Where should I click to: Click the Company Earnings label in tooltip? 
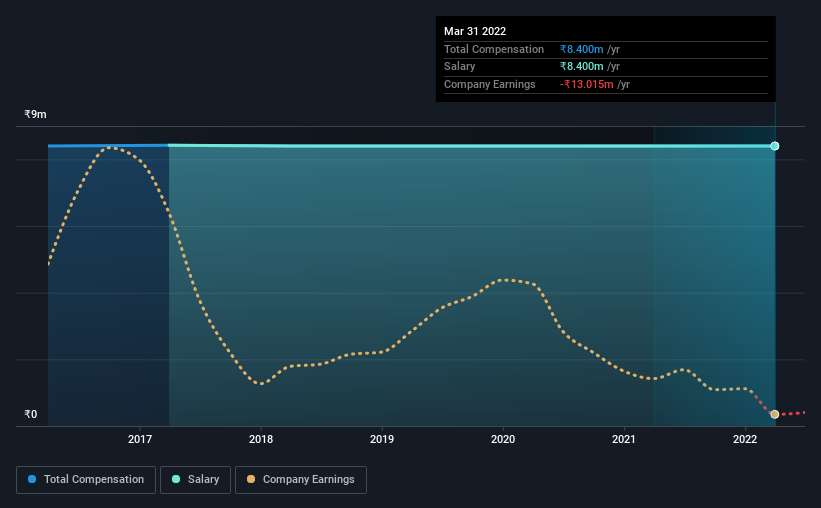[490, 84]
